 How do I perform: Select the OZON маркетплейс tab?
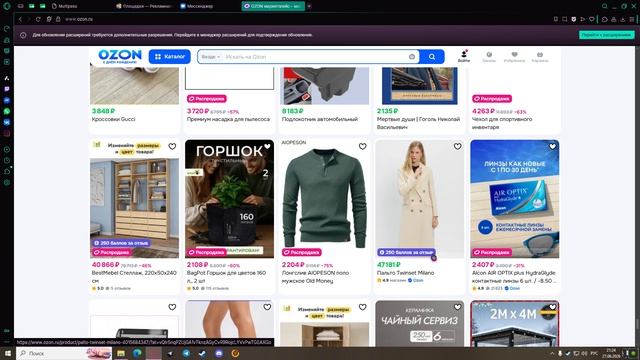click(273, 6)
